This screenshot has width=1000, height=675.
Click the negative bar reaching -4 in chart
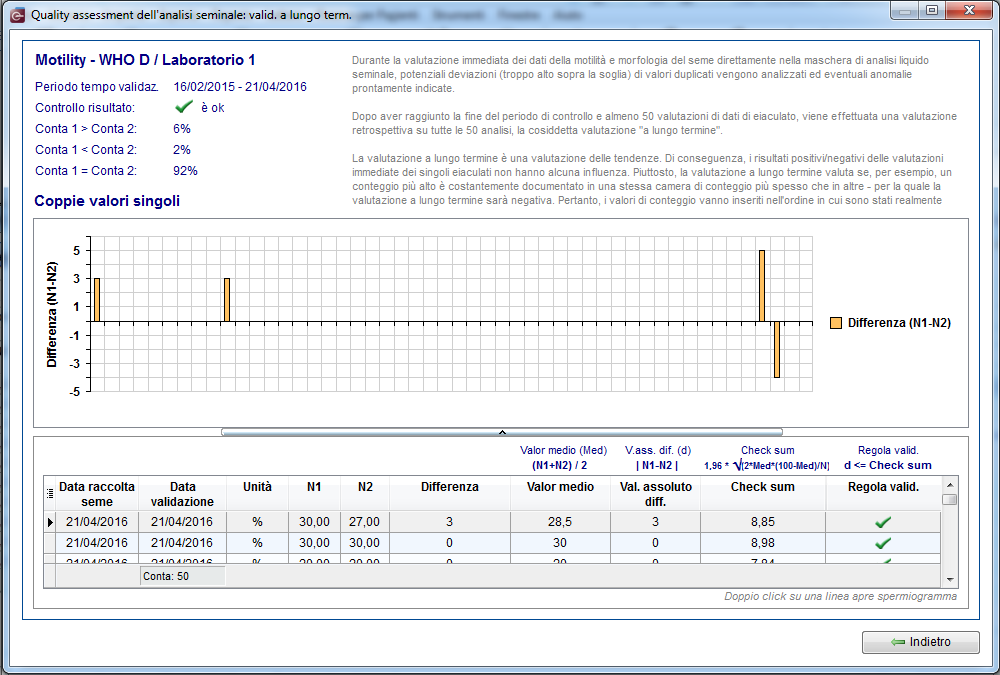[777, 350]
